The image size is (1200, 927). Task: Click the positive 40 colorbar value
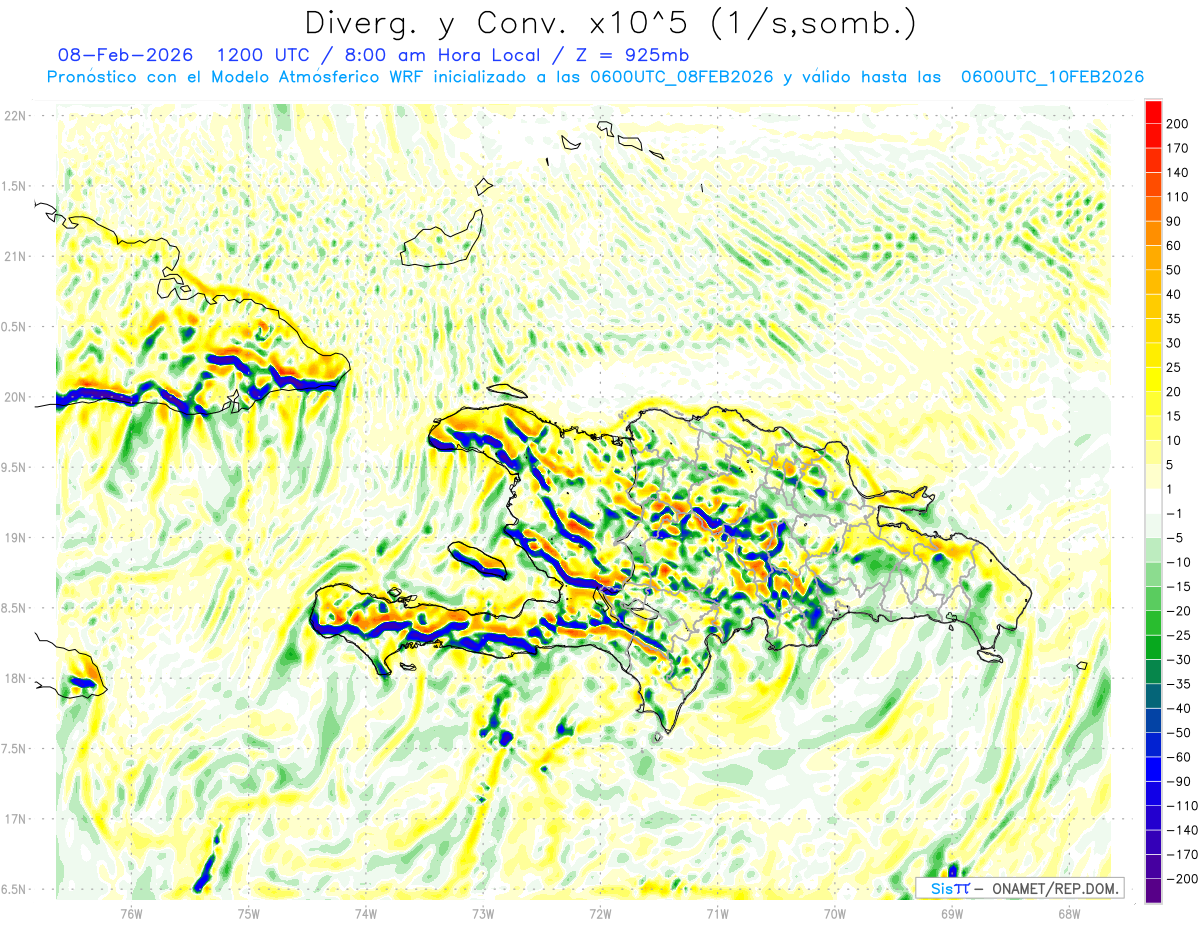1175,295
